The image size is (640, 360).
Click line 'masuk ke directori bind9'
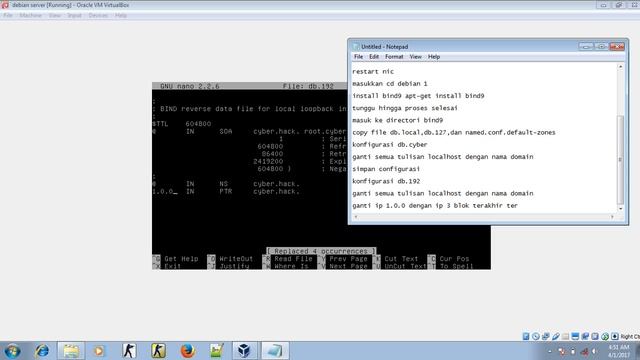tap(398, 120)
